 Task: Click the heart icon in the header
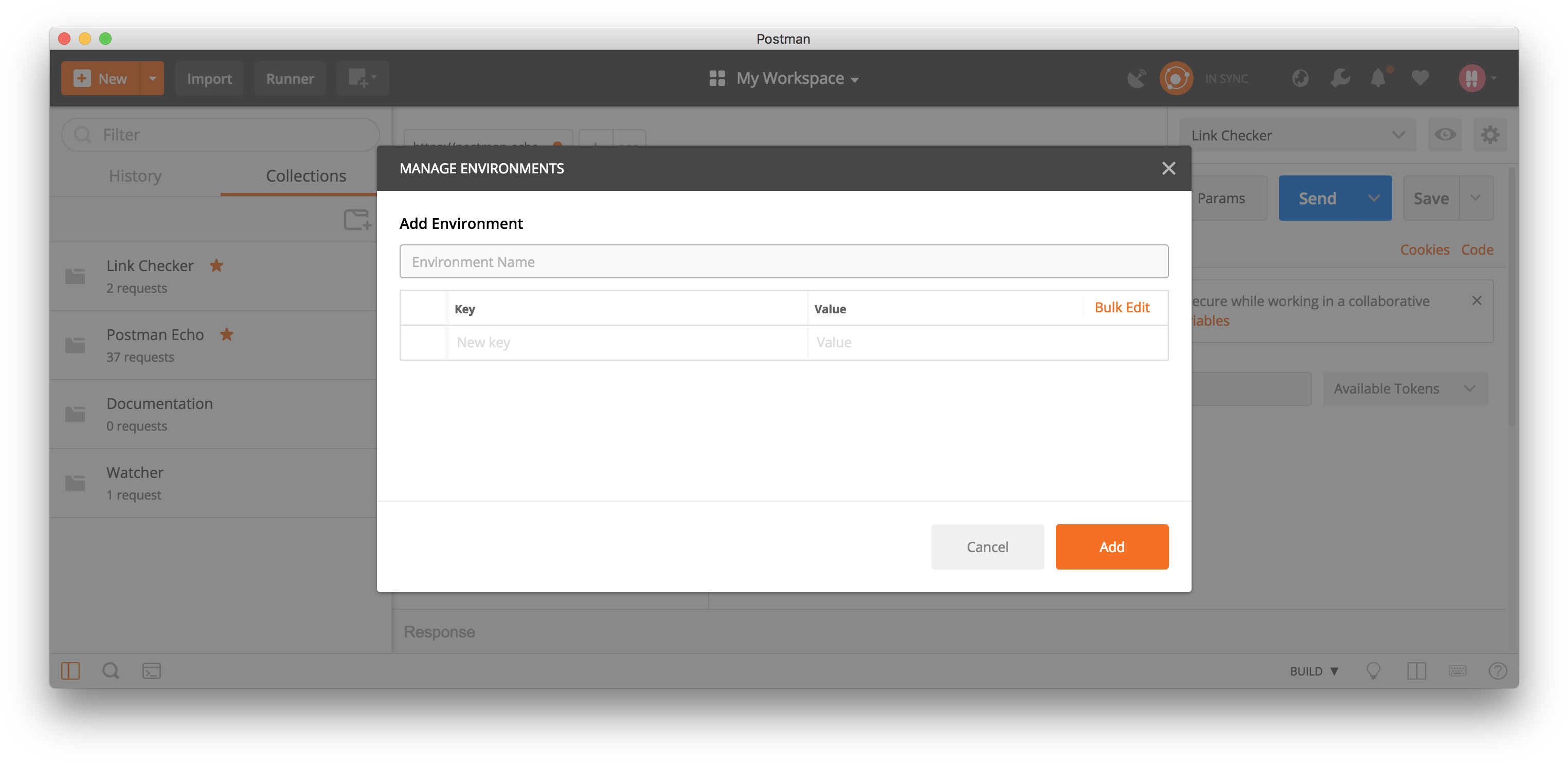(1419, 79)
